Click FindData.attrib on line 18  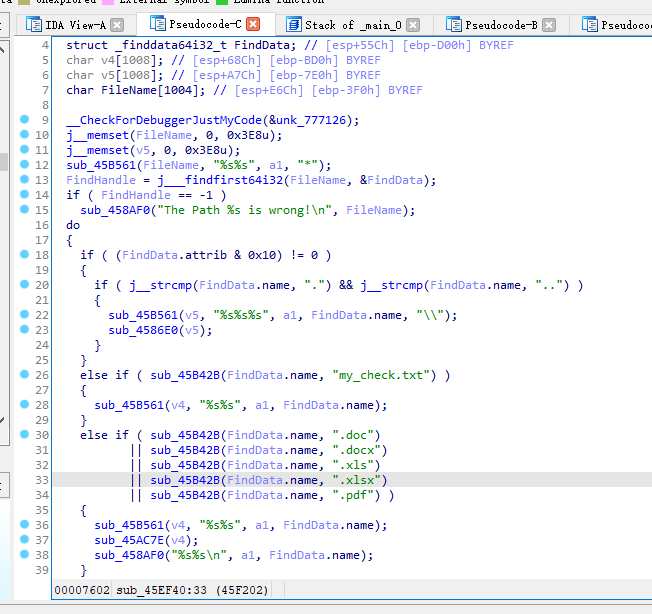[x=175, y=255]
